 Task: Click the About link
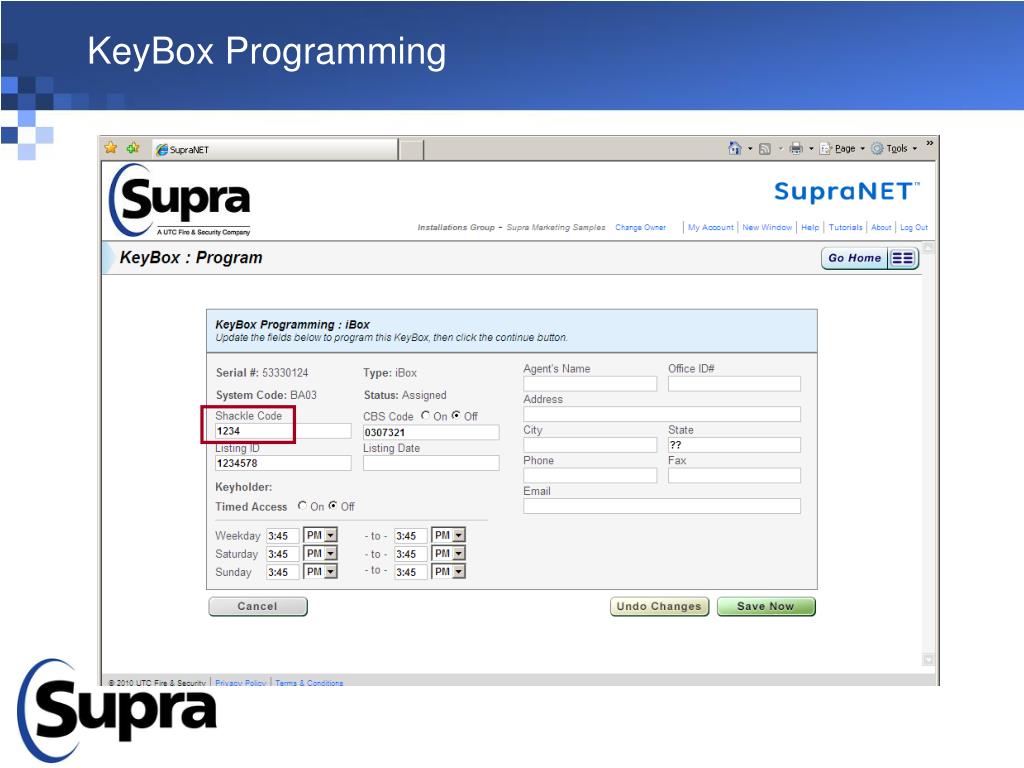(881, 227)
